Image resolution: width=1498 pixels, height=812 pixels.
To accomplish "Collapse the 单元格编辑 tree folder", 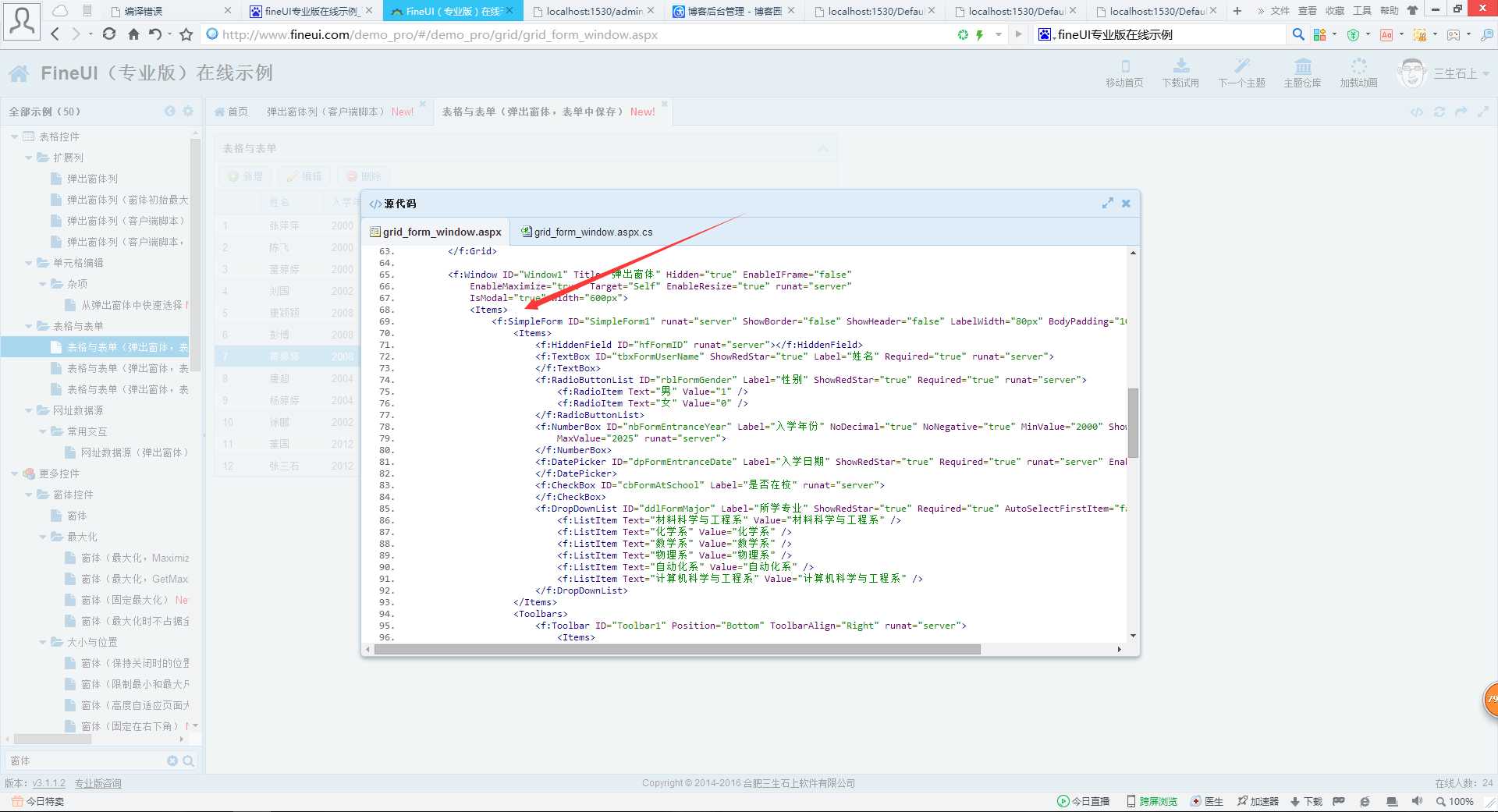I will coord(29,263).
